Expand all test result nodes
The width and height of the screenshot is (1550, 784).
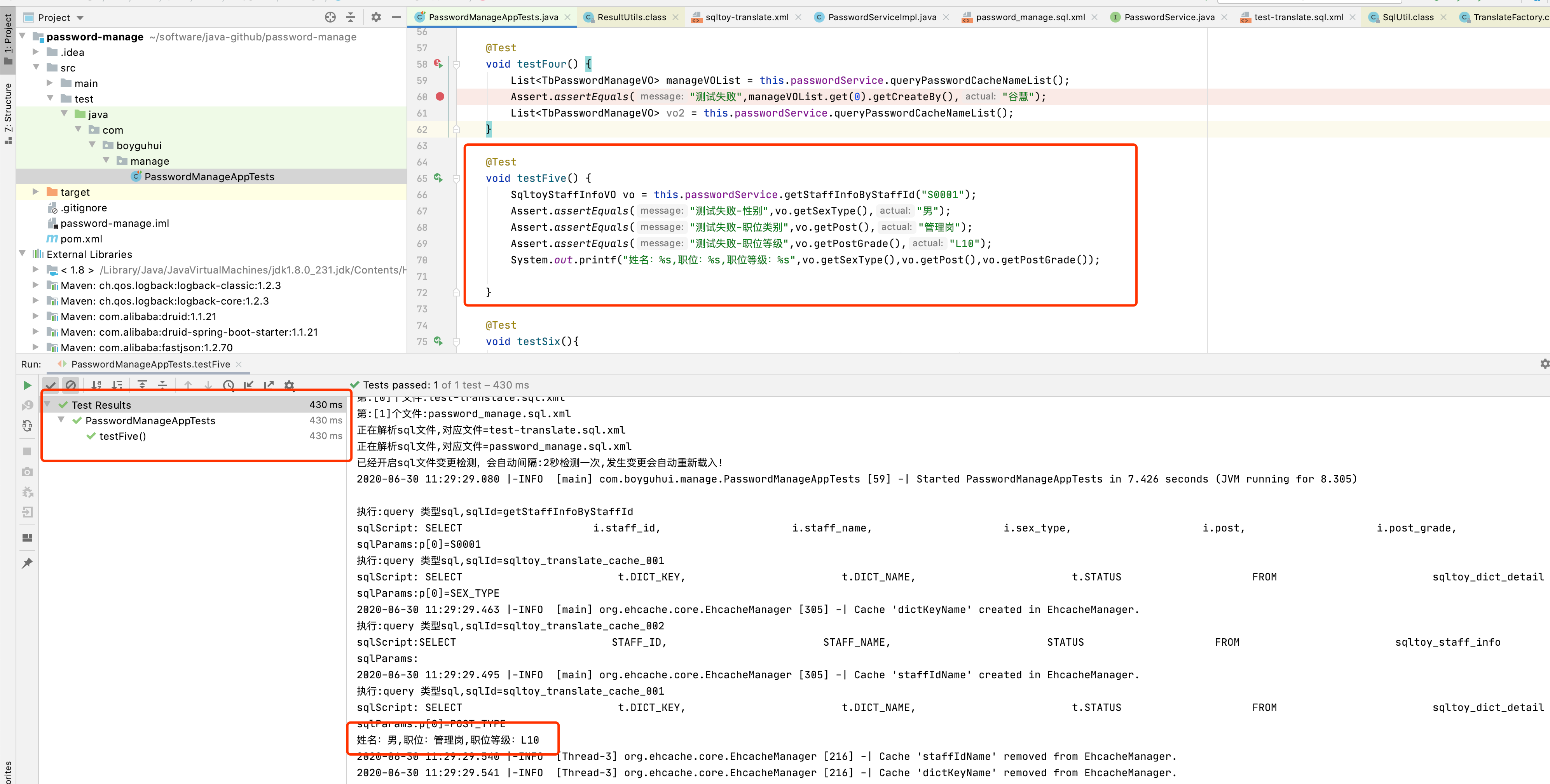point(142,385)
